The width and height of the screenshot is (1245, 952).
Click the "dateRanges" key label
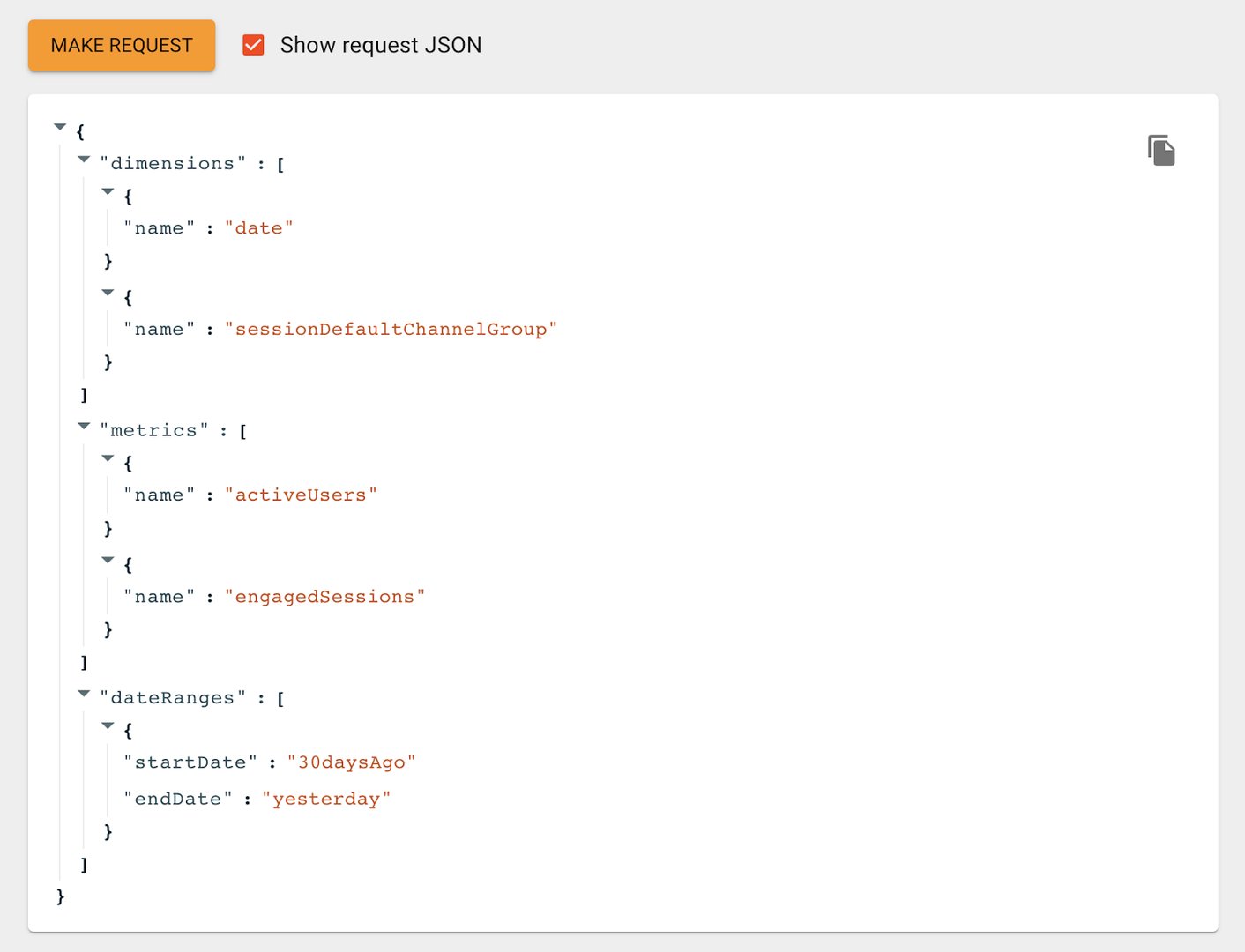coord(172,697)
